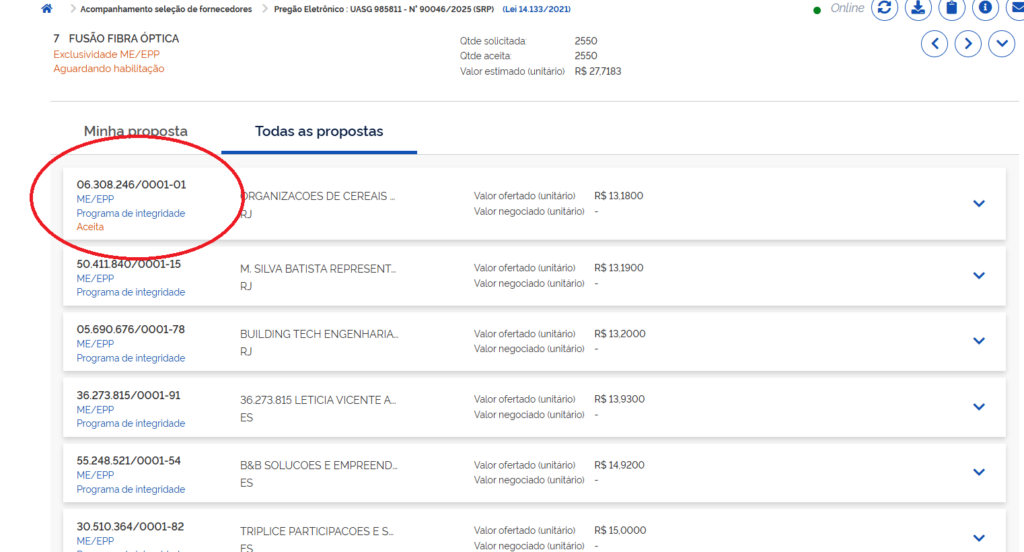
Task: Open the information icon in header
Action: pyautogui.click(x=985, y=8)
